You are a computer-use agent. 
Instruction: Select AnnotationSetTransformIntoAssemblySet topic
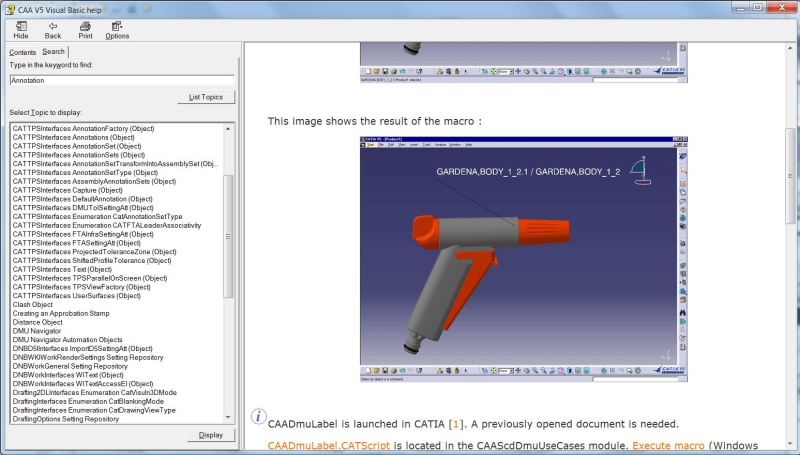coord(115,164)
